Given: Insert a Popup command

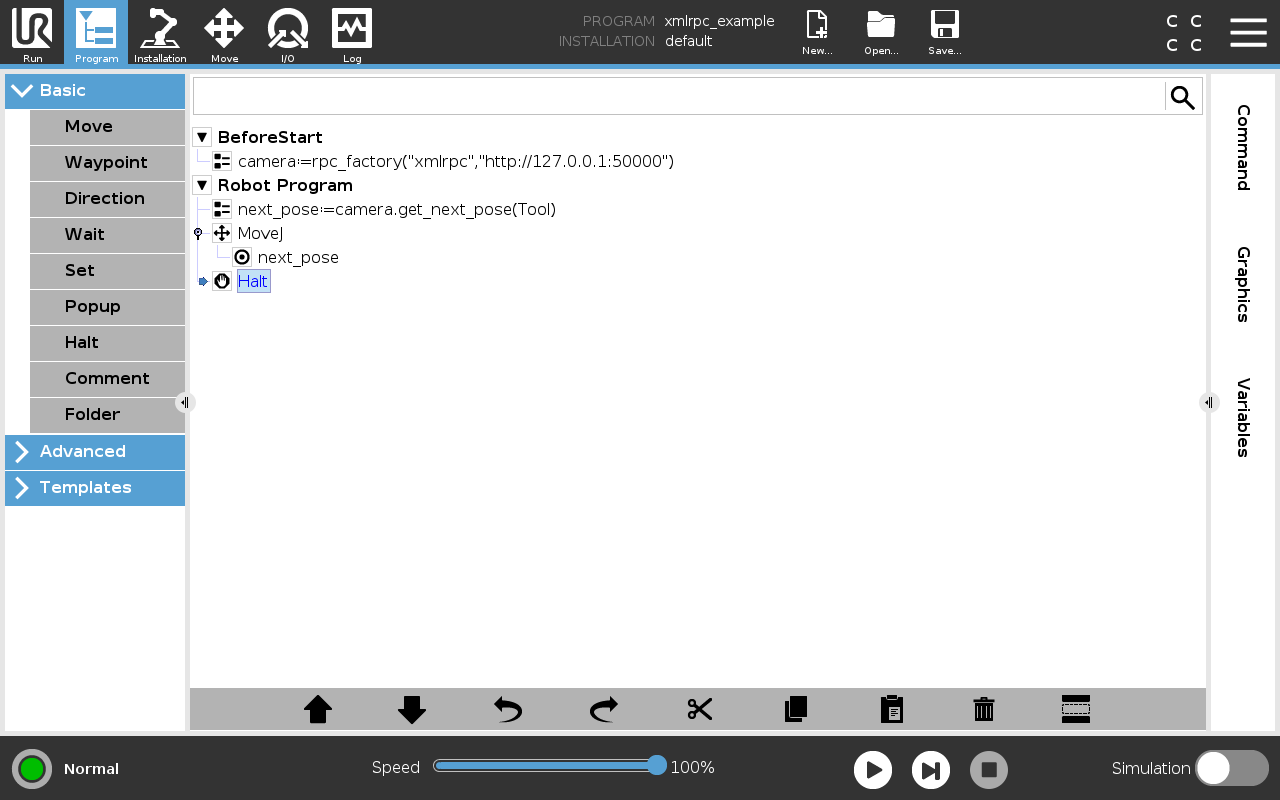Looking at the screenshot, I should coord(107,307).
